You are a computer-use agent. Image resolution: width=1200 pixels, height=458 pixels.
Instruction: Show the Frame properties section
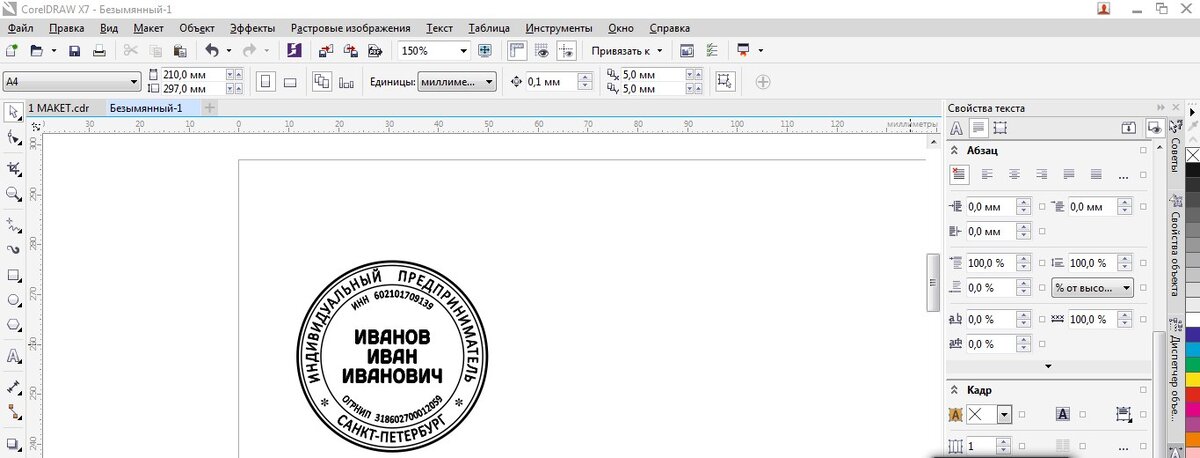tap(1000, 128)
